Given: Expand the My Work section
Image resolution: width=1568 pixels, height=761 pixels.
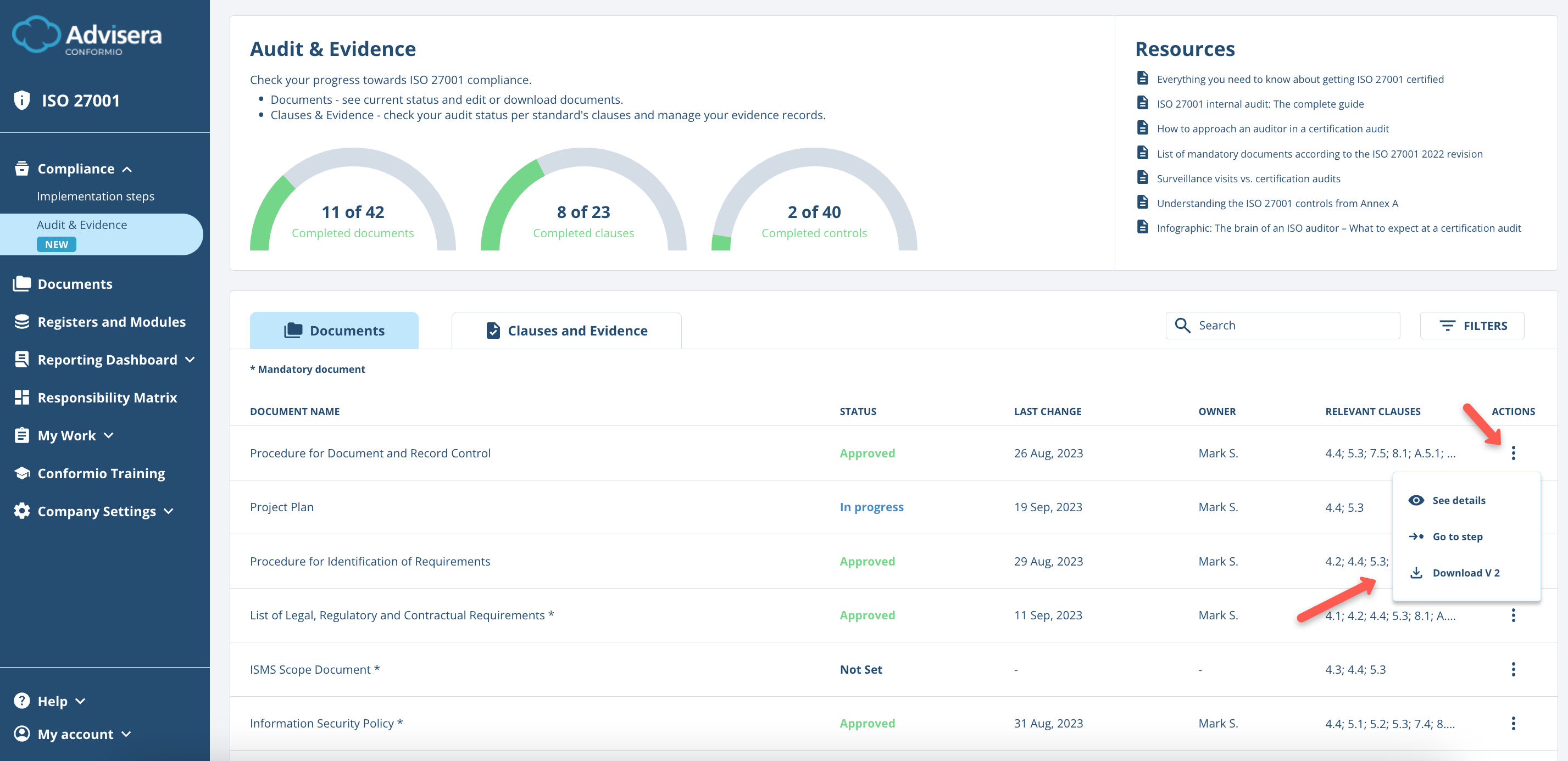Looking at the screenshot, I should tap(109, 435).
